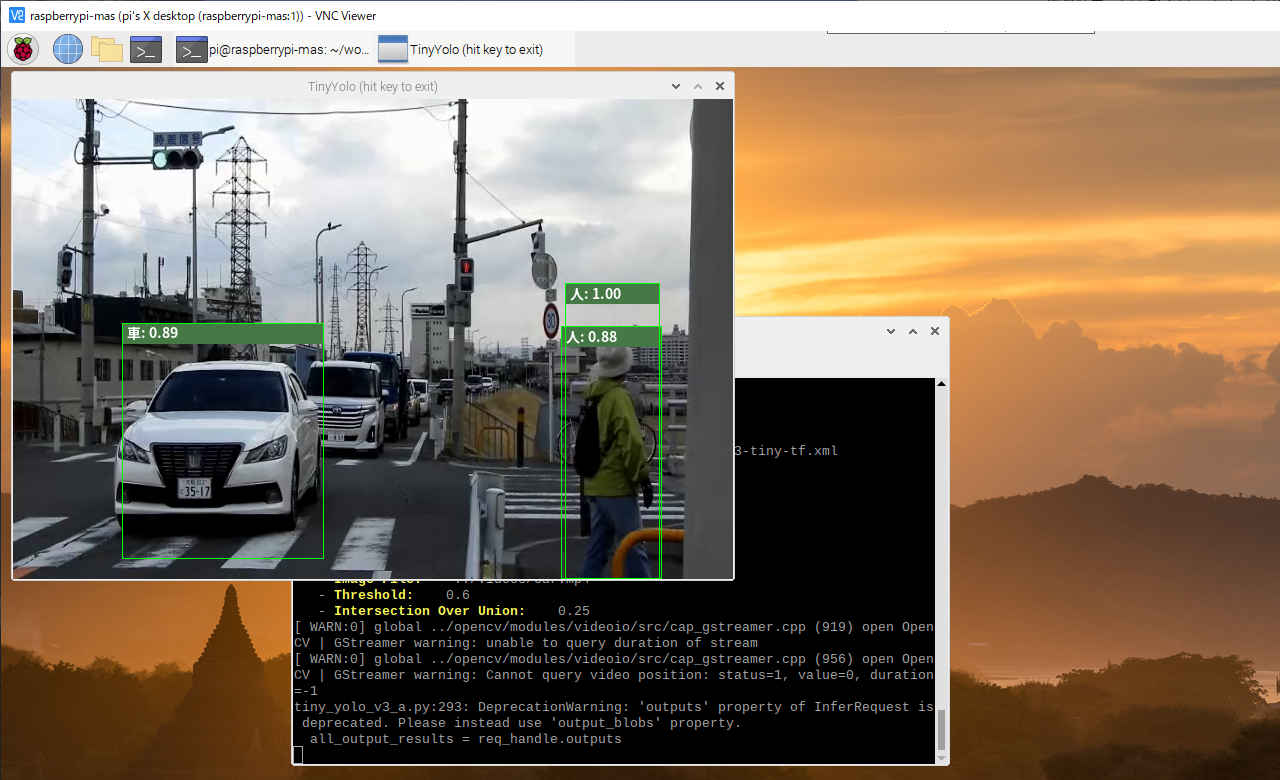
Task: Launch the web browser globe icon
Action: pyautogui.click(x=68, y=49)
